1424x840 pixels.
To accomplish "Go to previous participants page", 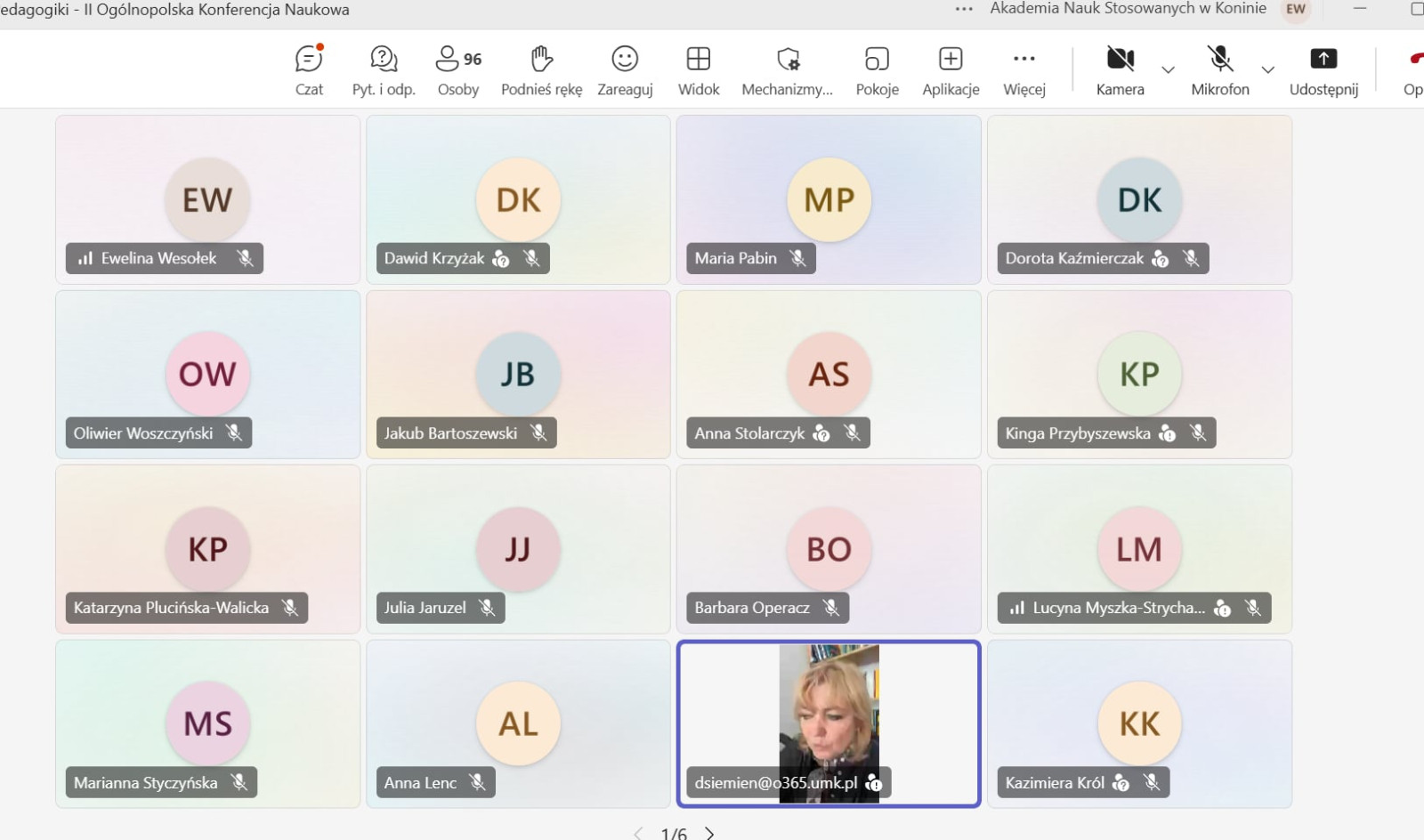I will pos(638,833).
